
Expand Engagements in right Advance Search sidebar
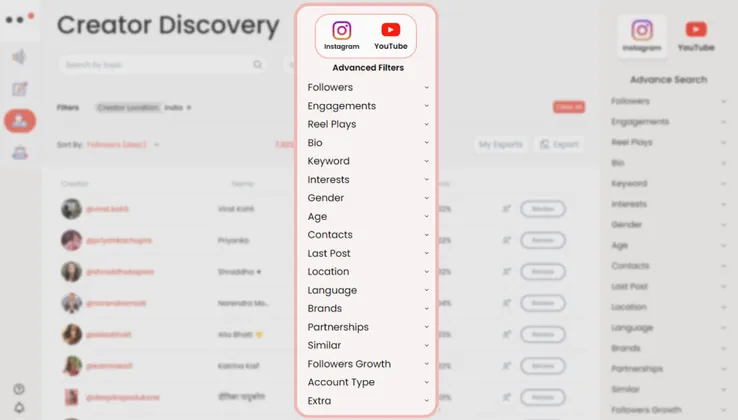tap(669, 122)
